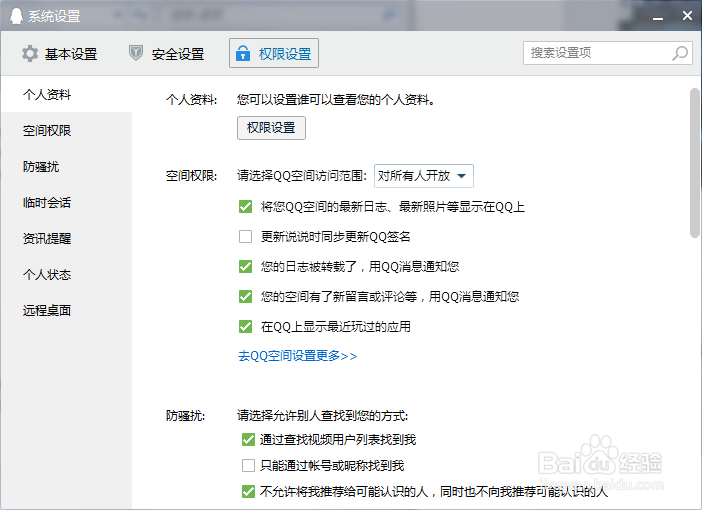The image size is (702, 510).
Task: Click the 请选择允许别人查找到您的方式 text
Action: click(322, 416)
